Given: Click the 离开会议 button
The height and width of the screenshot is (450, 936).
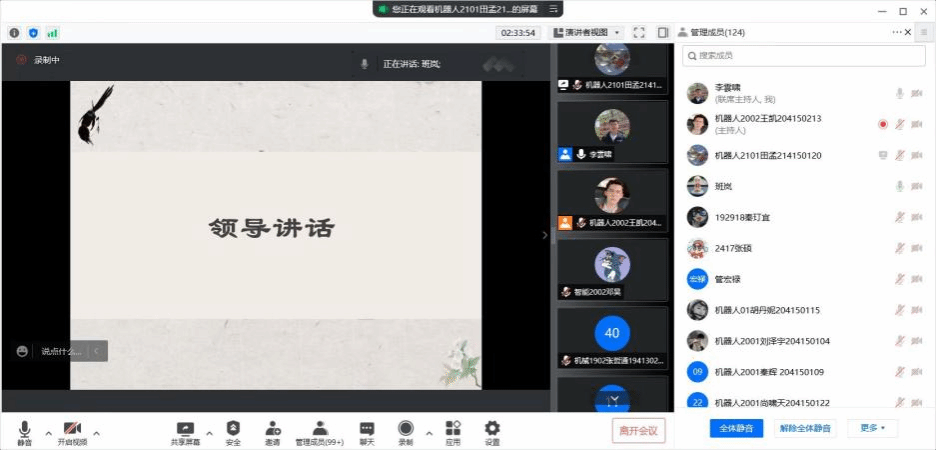Looking at the screenshot, I should tap(638, 430).
